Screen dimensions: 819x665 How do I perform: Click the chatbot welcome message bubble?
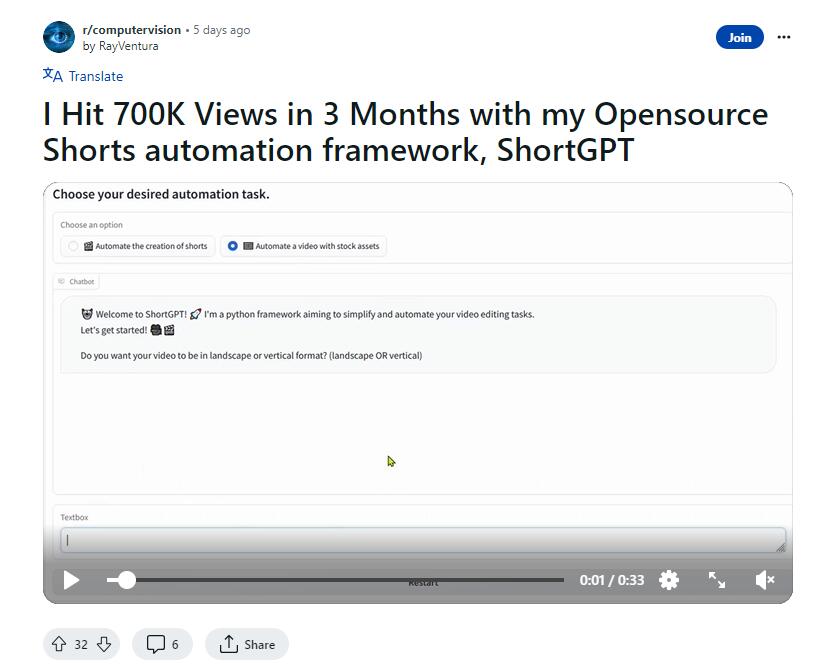tap(418, 335)
